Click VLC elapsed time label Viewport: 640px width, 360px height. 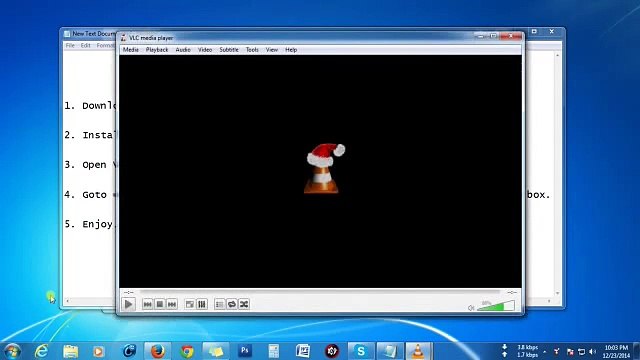[129, 292]
